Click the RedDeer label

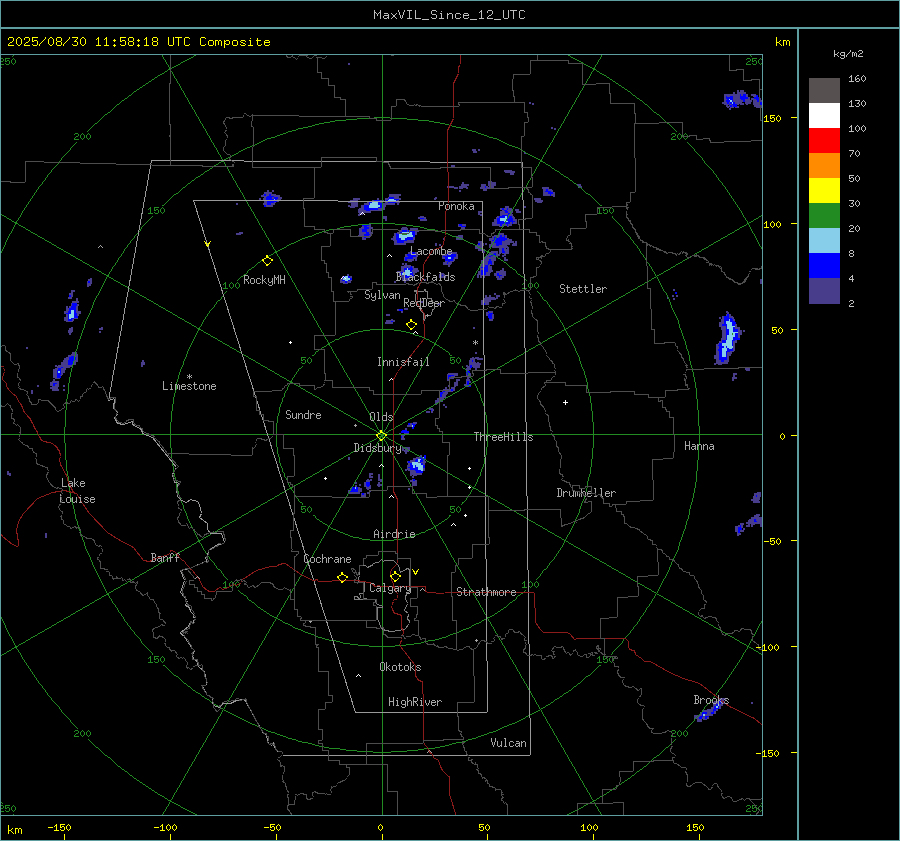pos(424,303)
